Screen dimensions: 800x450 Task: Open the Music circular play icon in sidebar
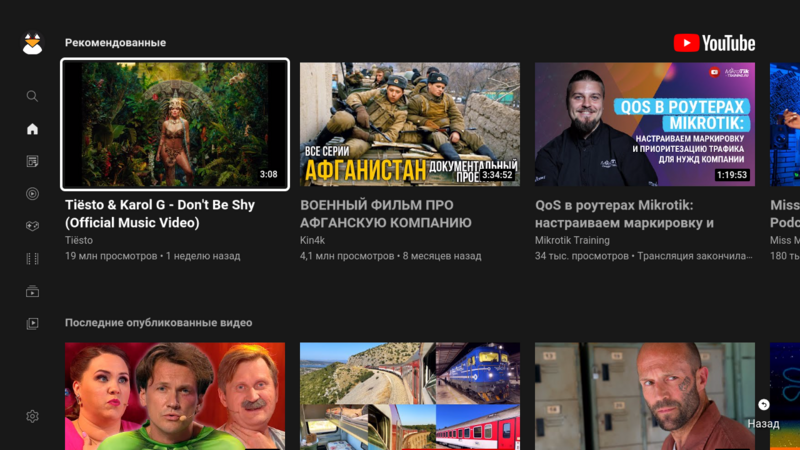pos(32,194)
